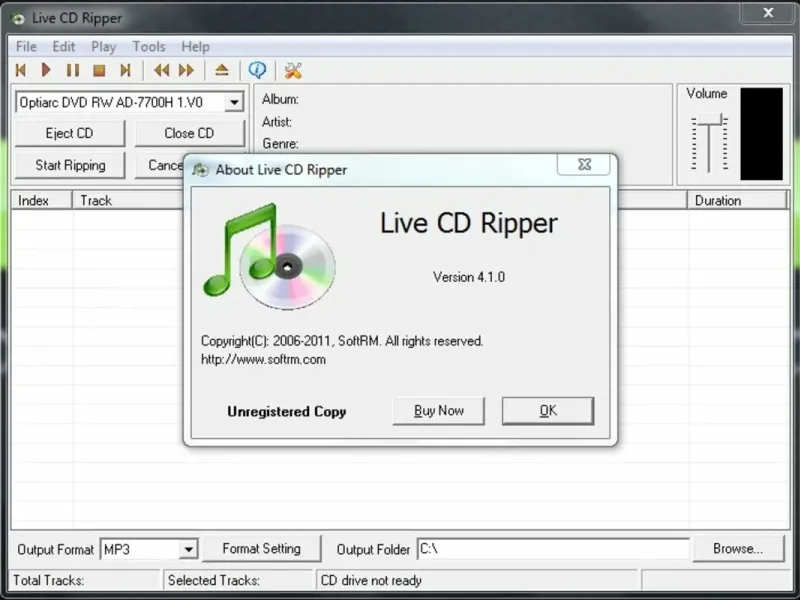Open the File menu
This screenshot has width=800, height=600.
tap(26, 46)
